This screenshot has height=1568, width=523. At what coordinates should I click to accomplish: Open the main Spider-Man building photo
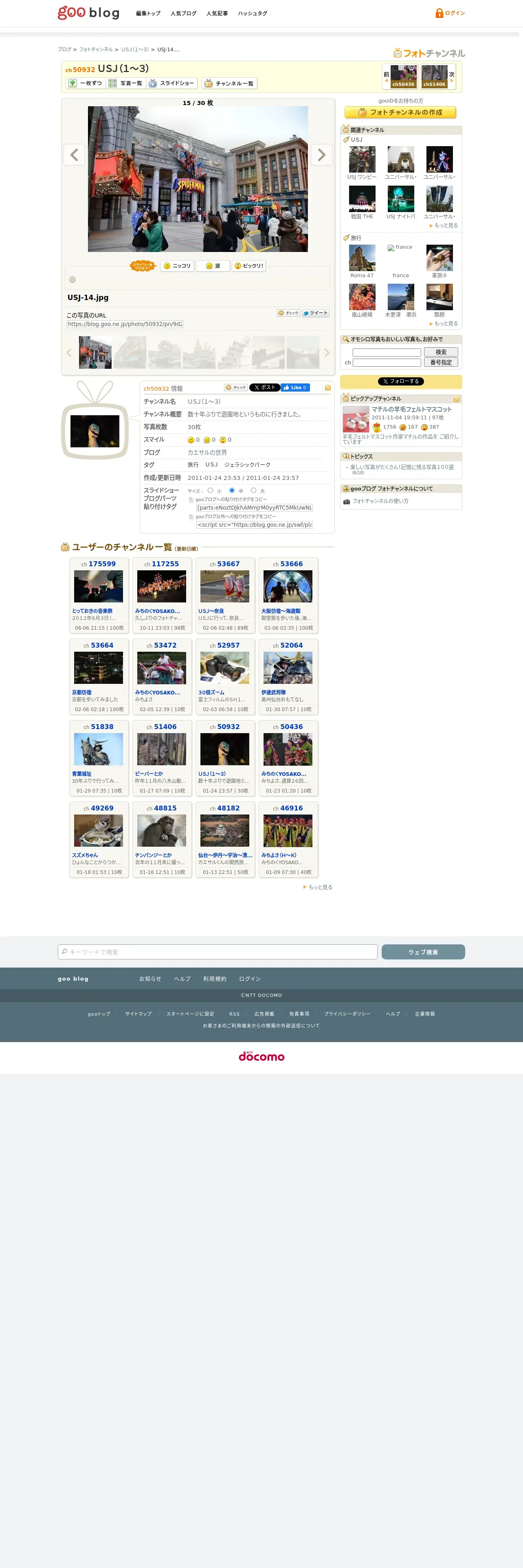[198, 179]
